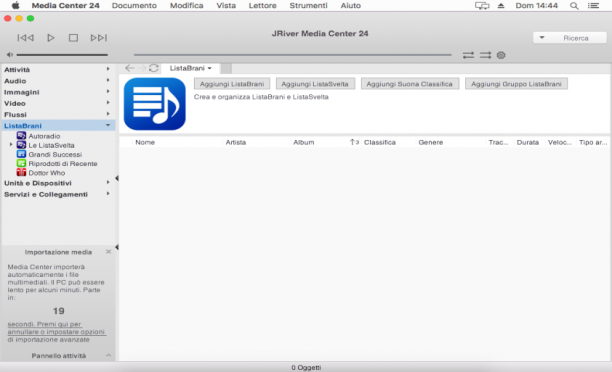Toggle the shuffle playback icon
This screenshot has width=612, height=372.
[485, 55]
